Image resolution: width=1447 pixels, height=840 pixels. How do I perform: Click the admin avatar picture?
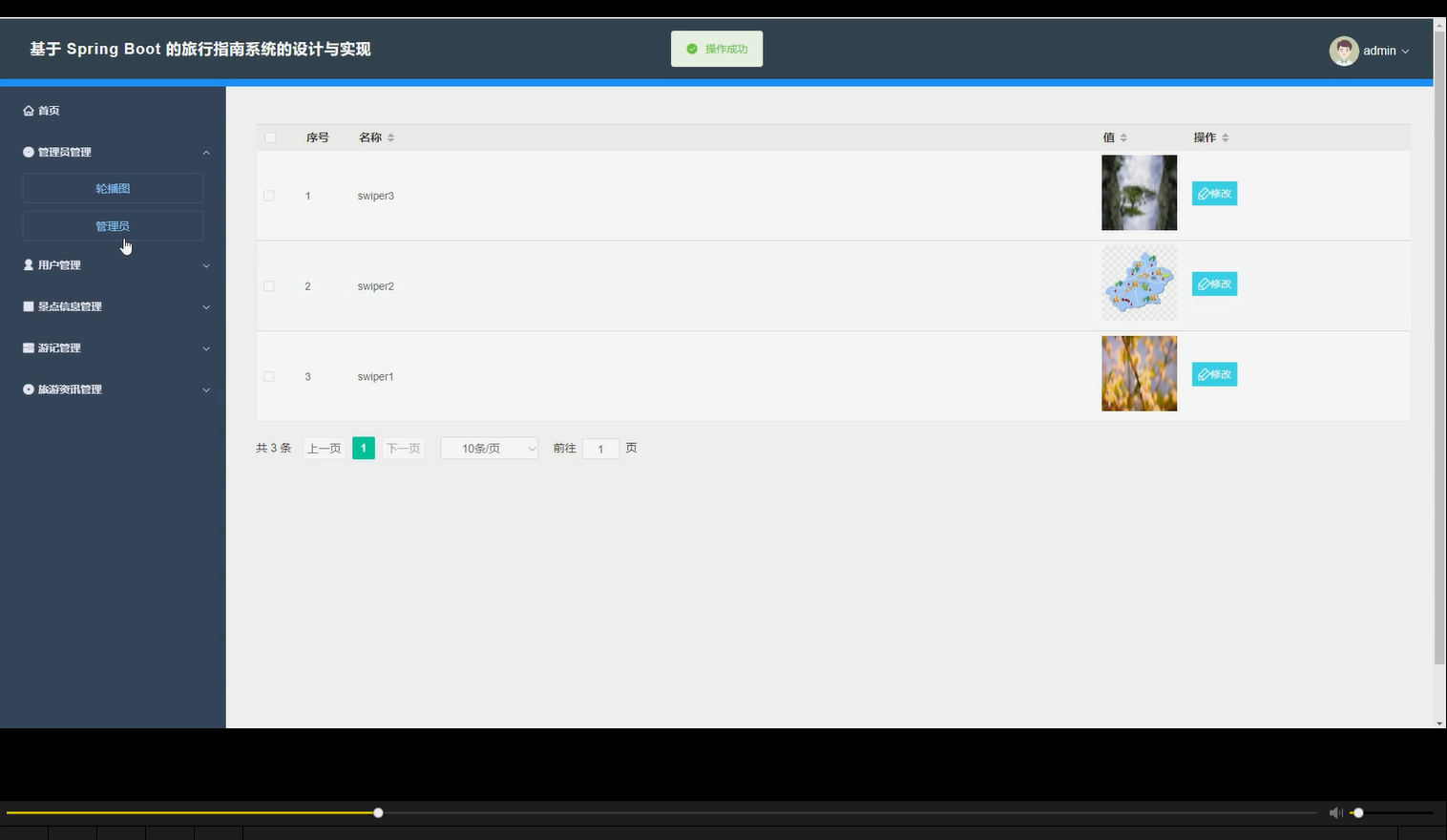coord(1344,51)
